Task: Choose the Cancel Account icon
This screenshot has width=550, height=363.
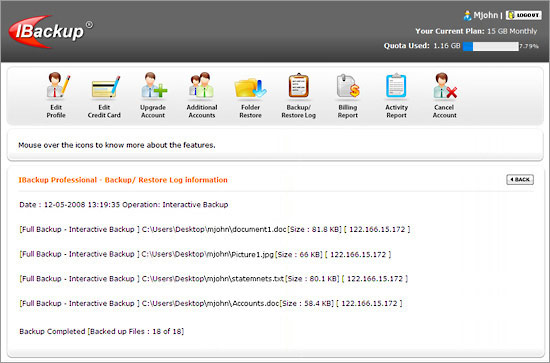Action: click(445, 85)
